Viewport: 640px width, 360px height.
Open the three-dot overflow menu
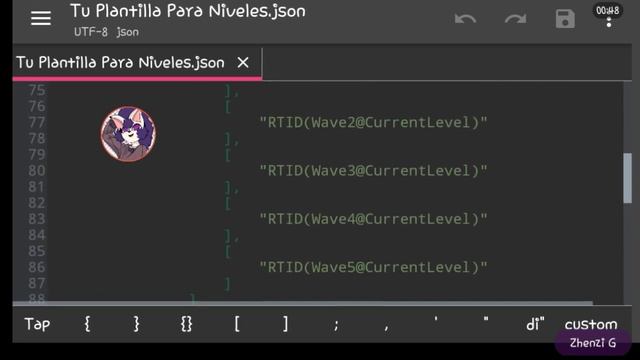coord(609,22)
